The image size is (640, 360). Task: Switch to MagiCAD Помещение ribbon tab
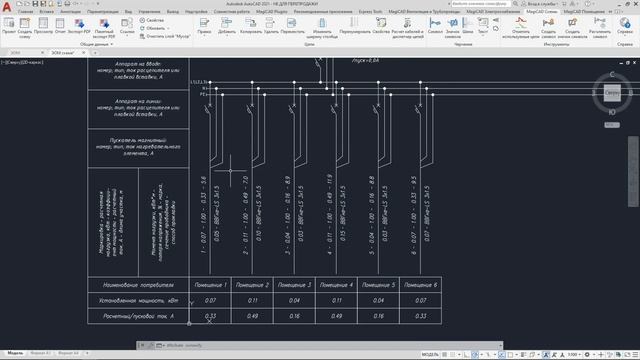(x=584, y=12)
